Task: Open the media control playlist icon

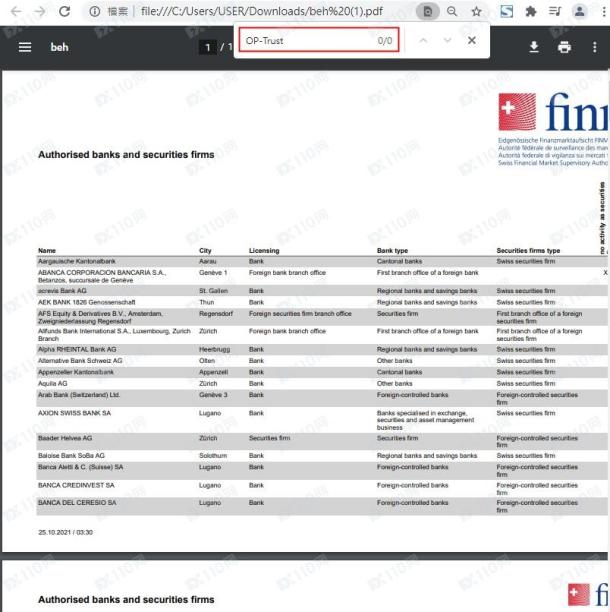Action: [555, 11]
